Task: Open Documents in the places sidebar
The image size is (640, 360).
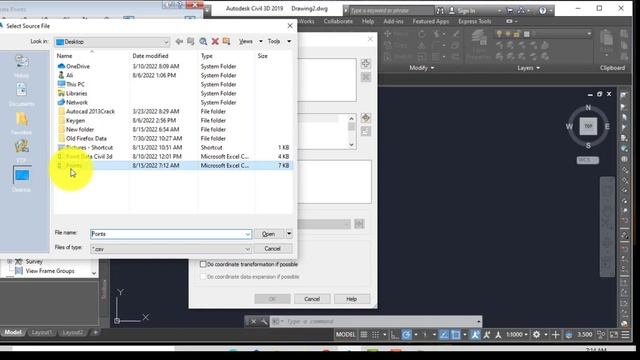Action: [x=21, y=94]
